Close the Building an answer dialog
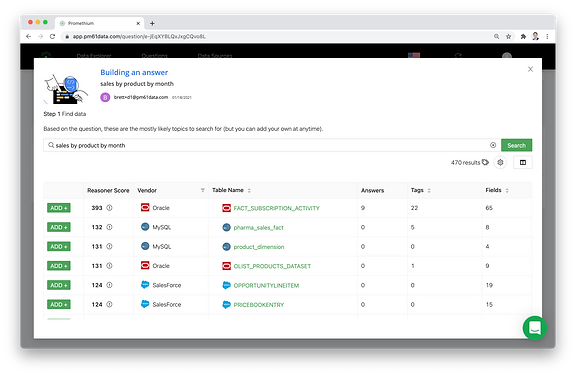576x376 pixels. pyautogui.click(x=530, y=69)
